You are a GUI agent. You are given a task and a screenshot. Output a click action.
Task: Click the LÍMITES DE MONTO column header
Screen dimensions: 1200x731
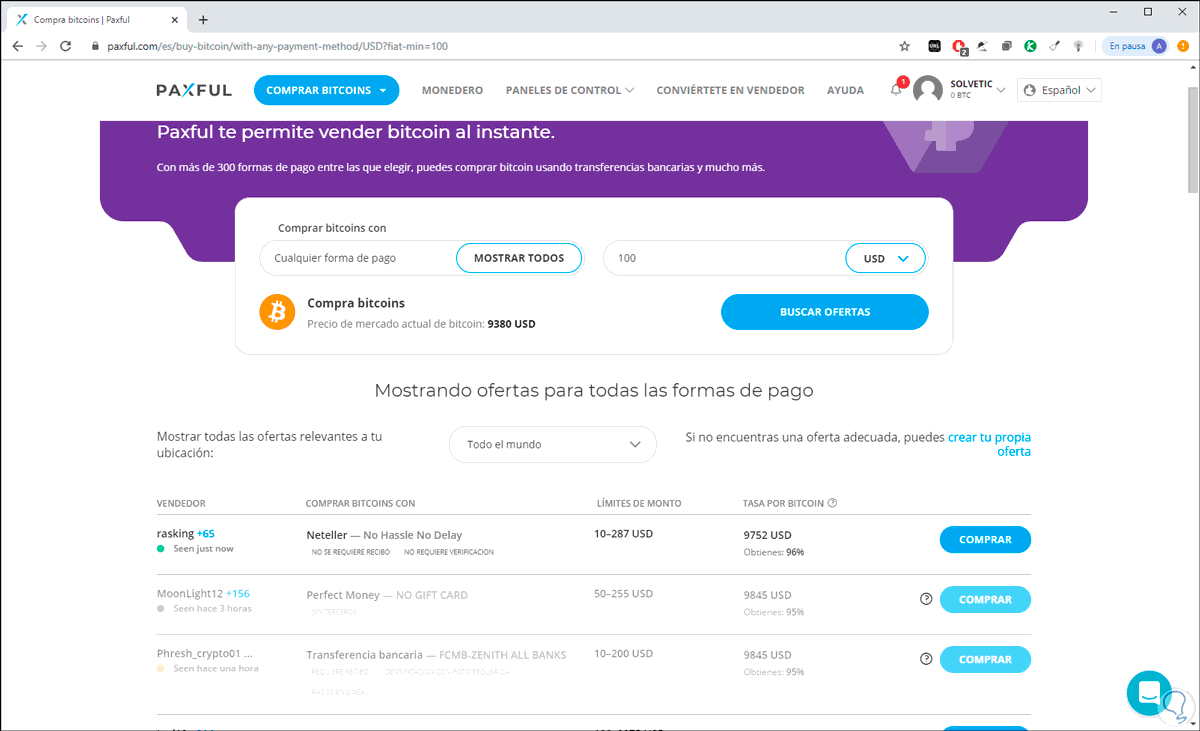pos(638,503)
